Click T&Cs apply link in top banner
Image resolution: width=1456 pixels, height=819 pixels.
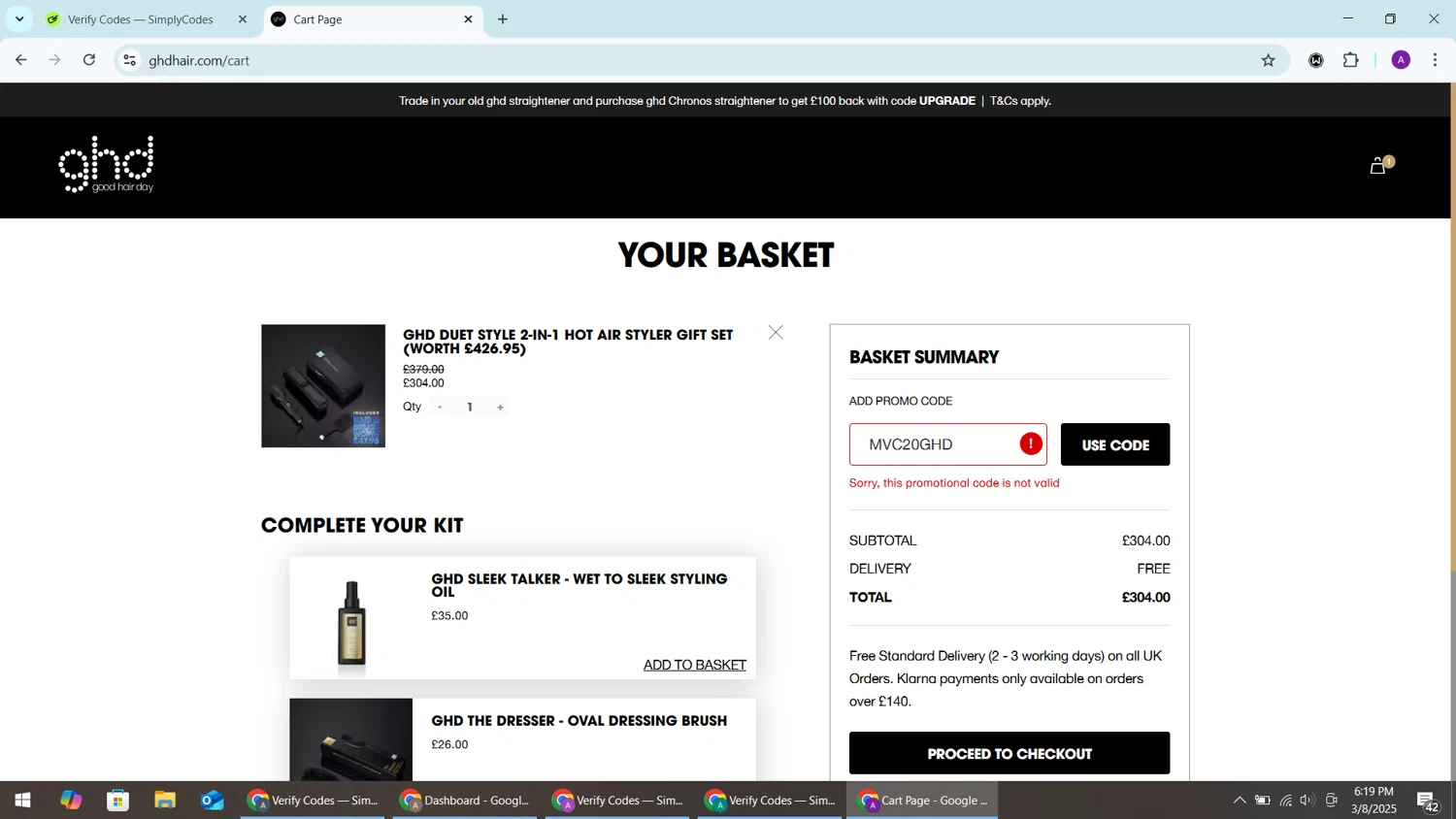(x=1020, y=101)
